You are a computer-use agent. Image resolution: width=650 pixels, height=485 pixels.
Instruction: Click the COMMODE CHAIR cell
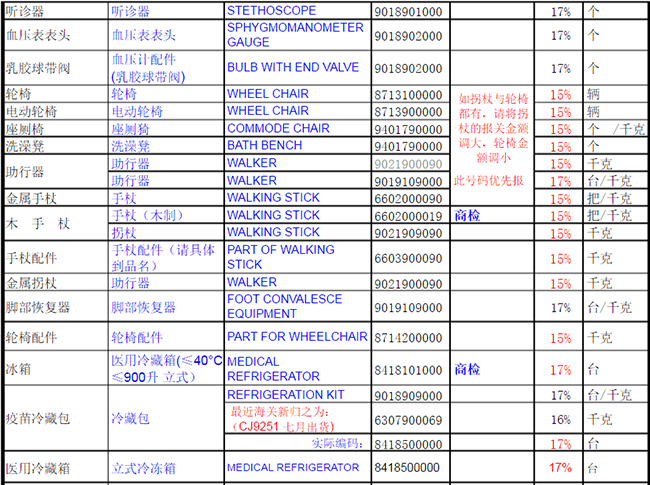point(277,129)
